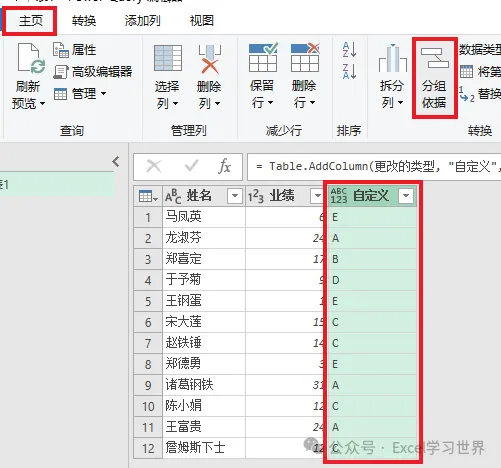
Task: Open the table corner menu icon
Action: tap(148, 197)
